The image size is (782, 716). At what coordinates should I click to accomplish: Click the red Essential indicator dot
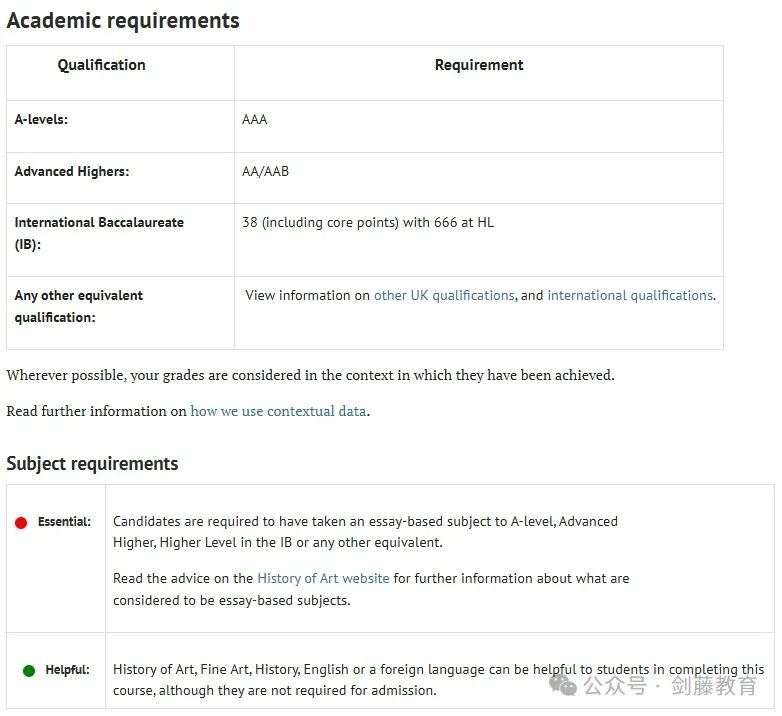(21, 523)
